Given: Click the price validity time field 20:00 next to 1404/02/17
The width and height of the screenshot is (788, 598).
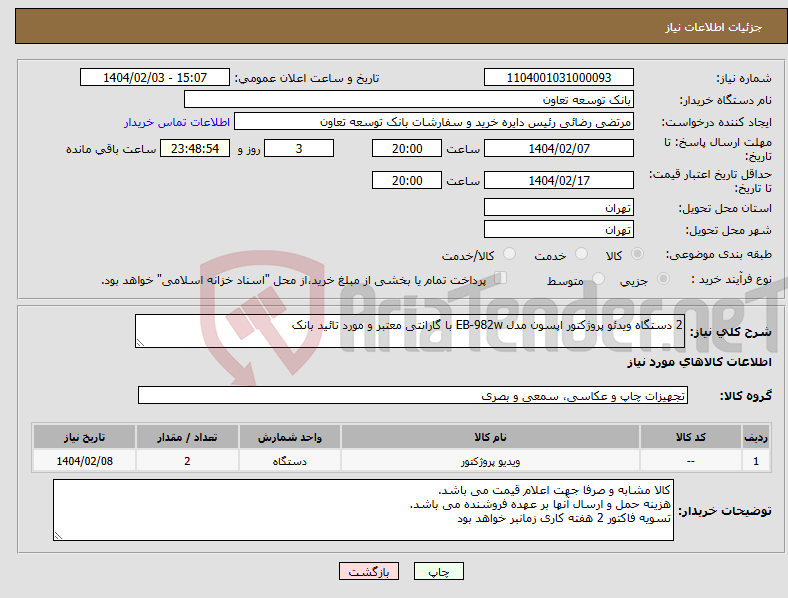Looking at the screenshot, I should [x=407, y=180].
